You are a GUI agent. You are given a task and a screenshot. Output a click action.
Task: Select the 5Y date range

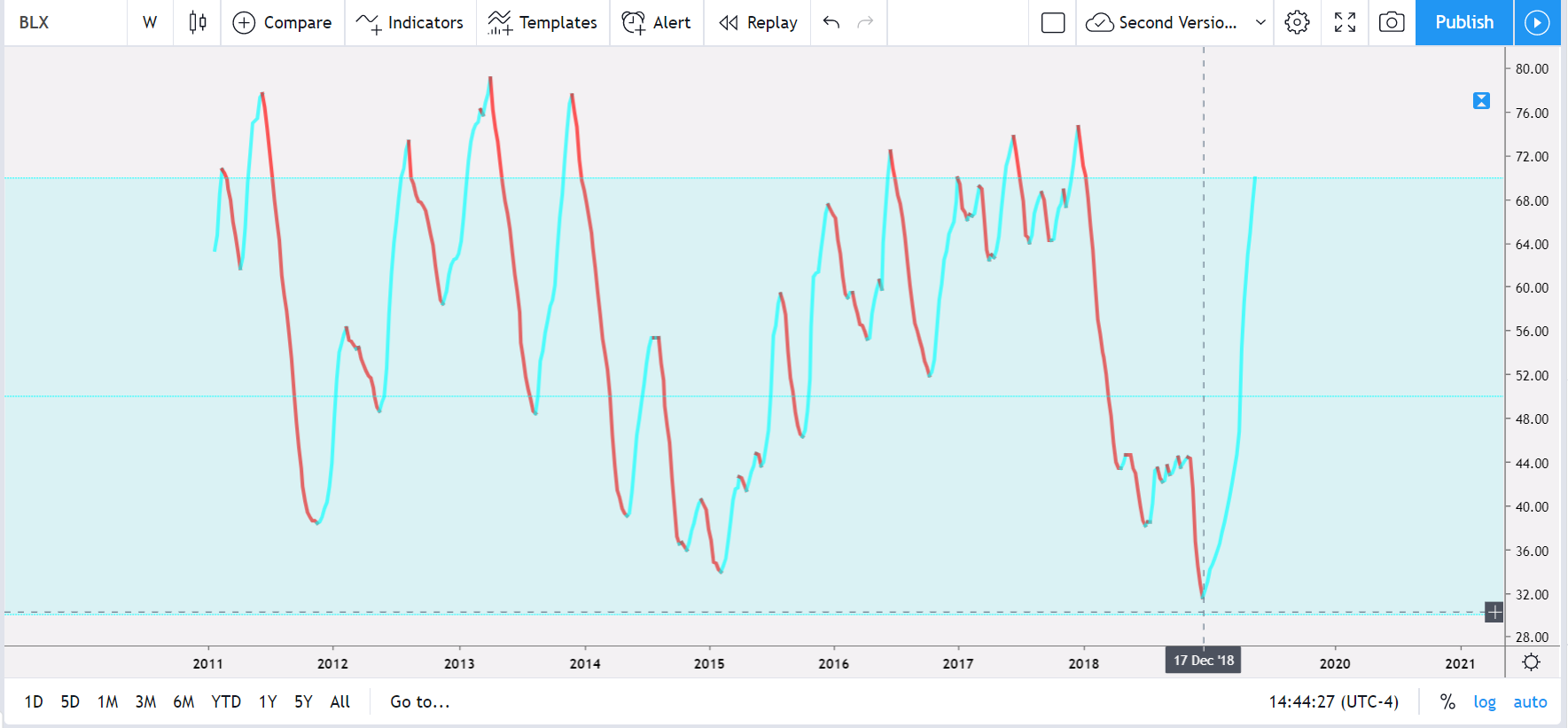click(x=303, y=702)
